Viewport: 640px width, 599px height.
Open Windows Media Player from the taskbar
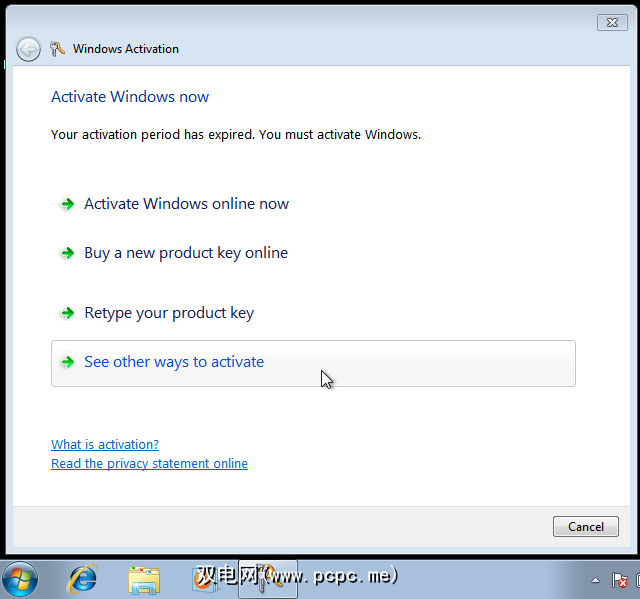tap(205, 579)
